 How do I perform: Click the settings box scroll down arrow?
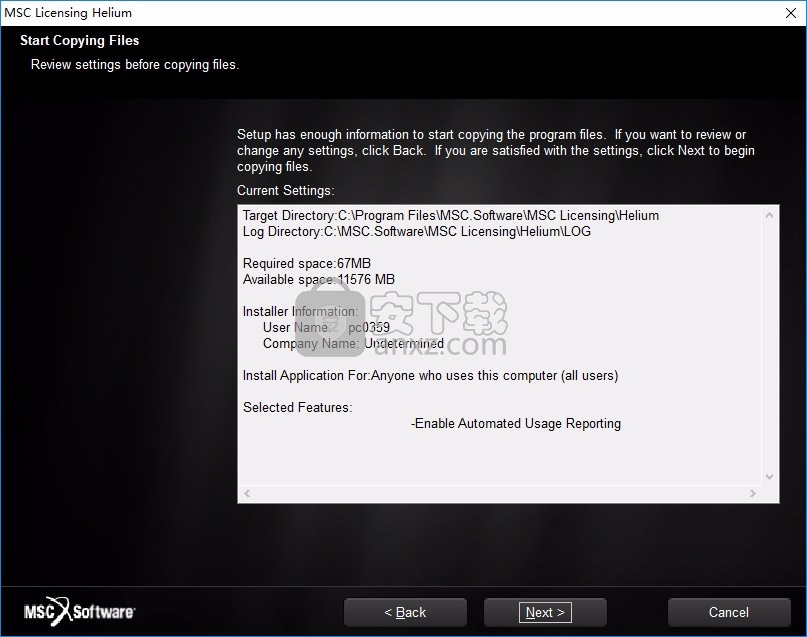[x=769, y=476]
